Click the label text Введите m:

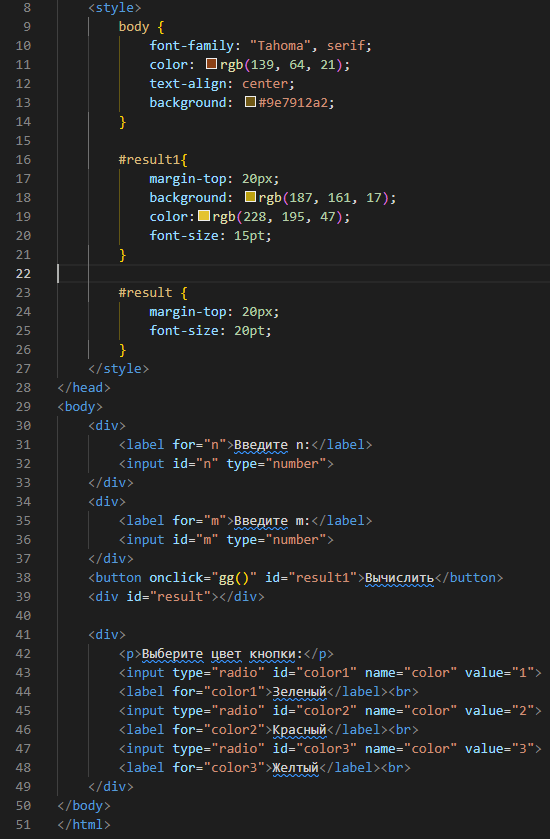click(x=272, y=521)
